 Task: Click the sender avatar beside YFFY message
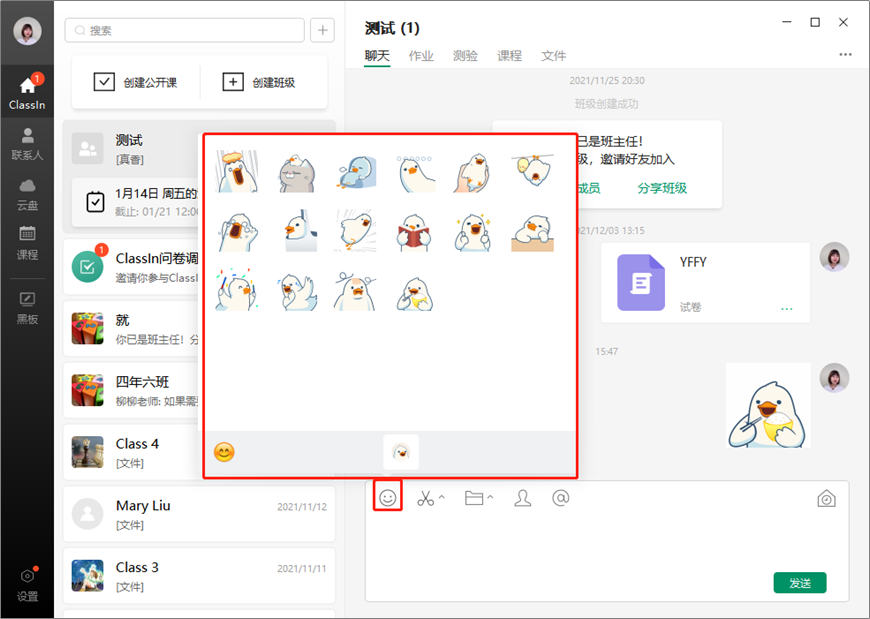click(834, 257)
